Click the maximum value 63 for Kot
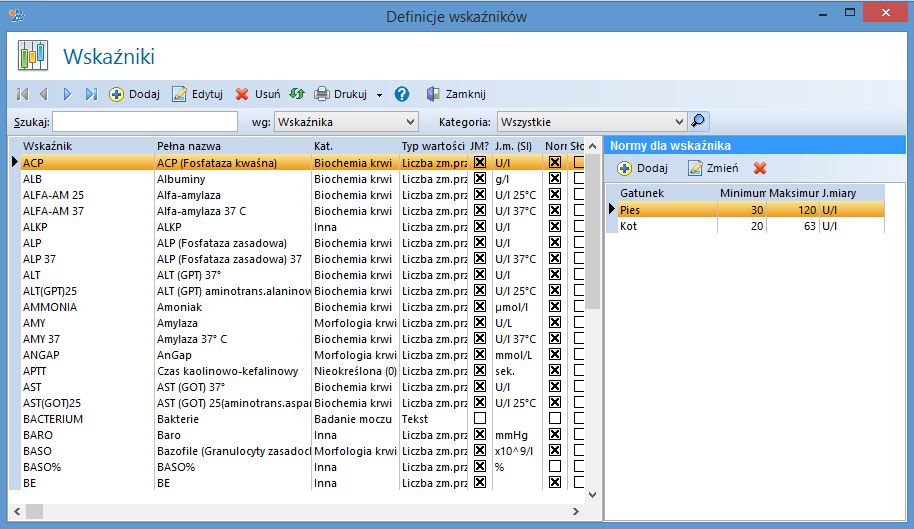The image size is (914, 529). tap(793, 226)
